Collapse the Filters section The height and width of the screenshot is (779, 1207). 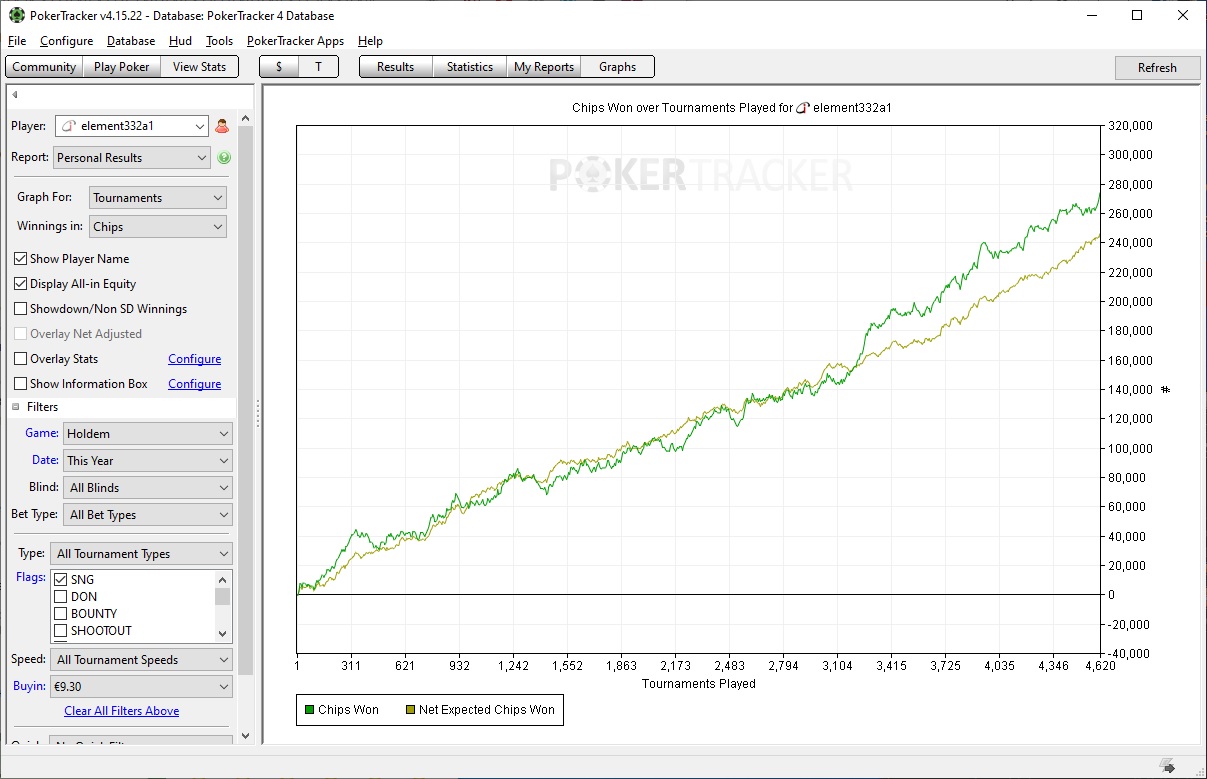16,407
